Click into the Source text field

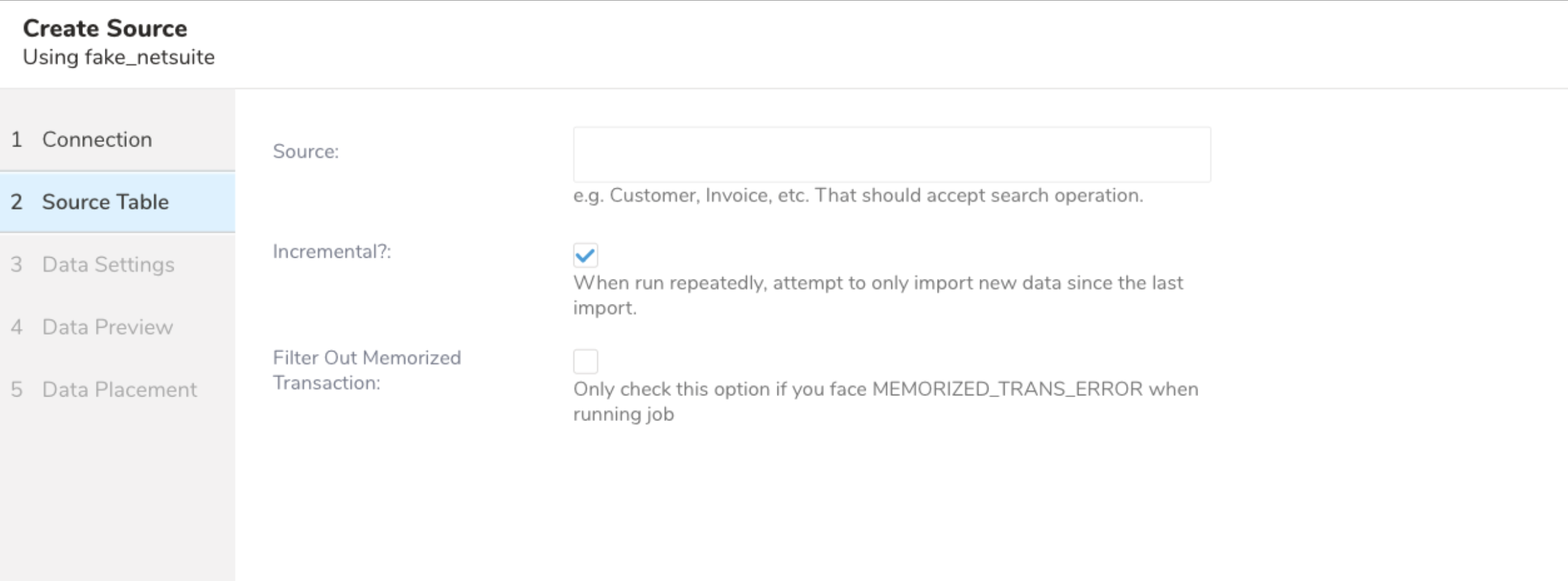(x=891, y=154)
